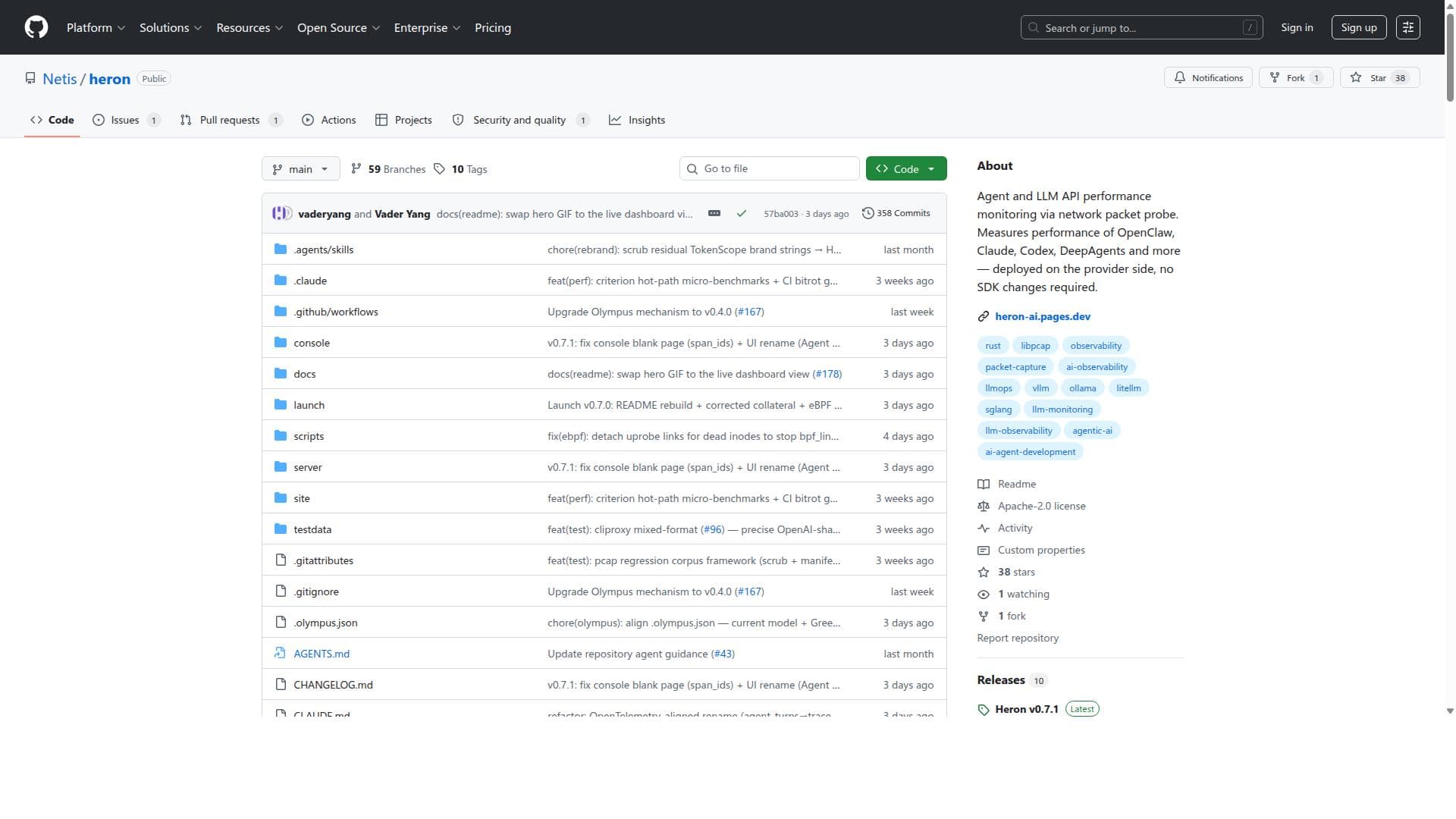Open the console folder icon

pos(281,343)
